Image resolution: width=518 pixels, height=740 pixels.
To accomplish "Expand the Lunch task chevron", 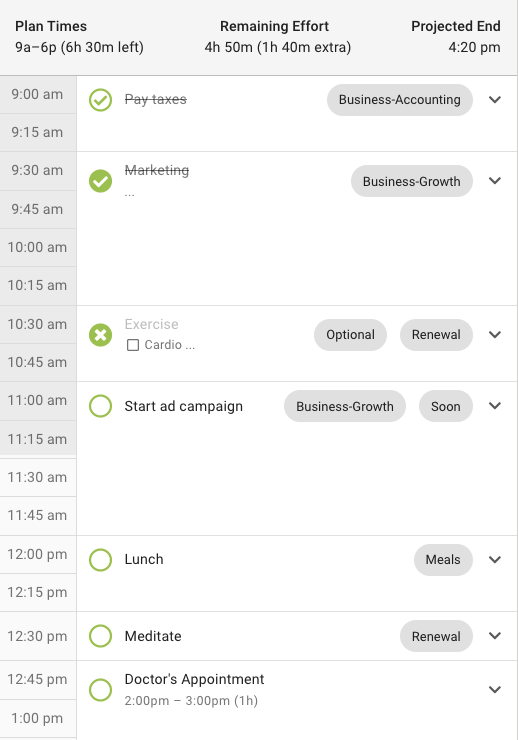I will click(495, 560).
